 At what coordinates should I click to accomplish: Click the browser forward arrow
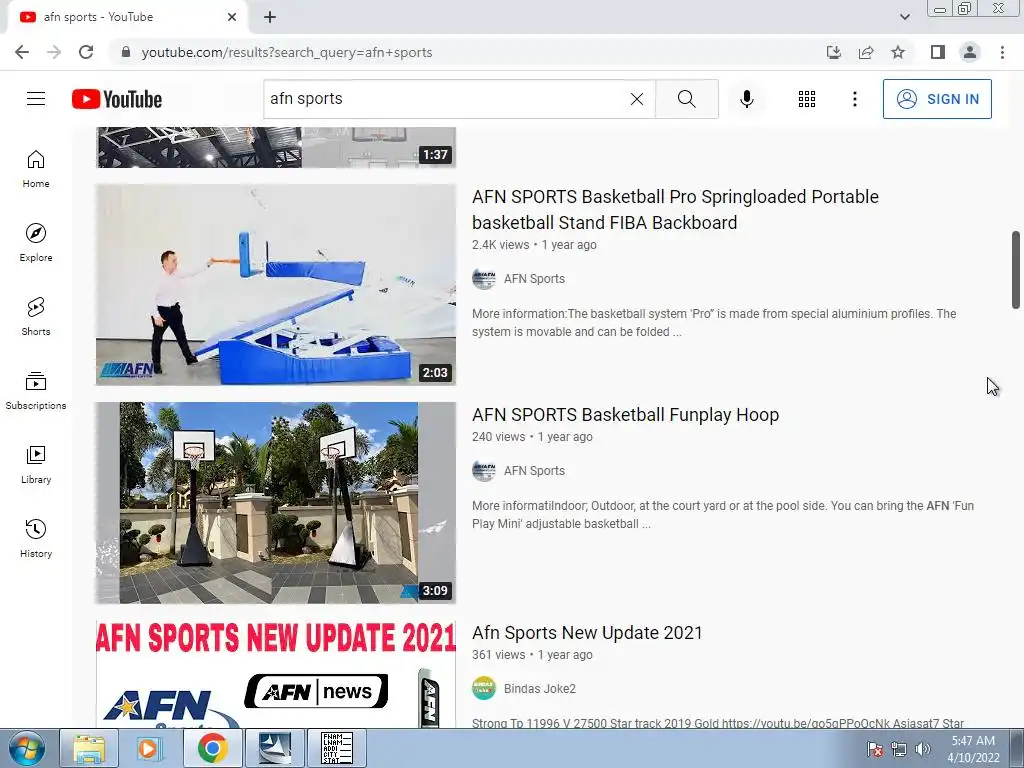point(54,52)
